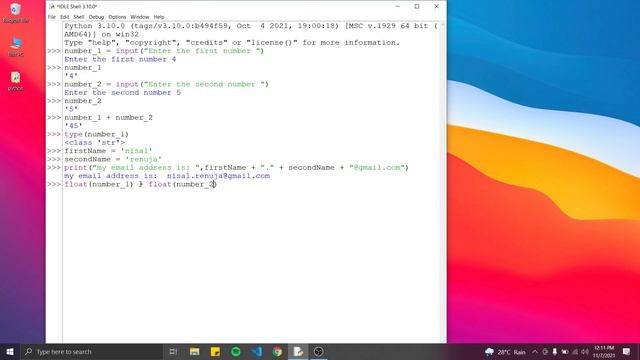Select the python file desktop icon

point(16,81)
